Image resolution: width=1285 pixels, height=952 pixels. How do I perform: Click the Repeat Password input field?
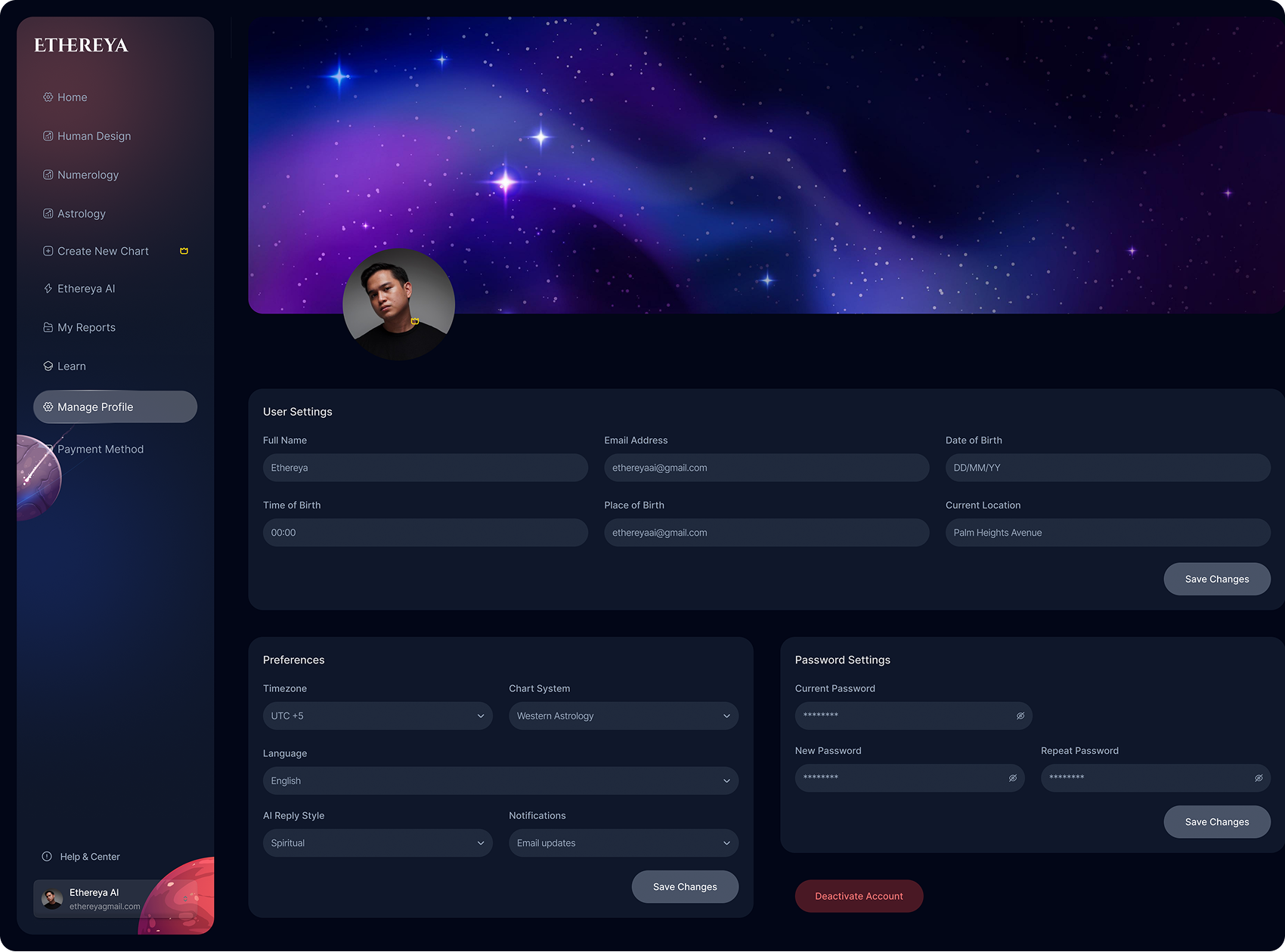point(1156,778)
